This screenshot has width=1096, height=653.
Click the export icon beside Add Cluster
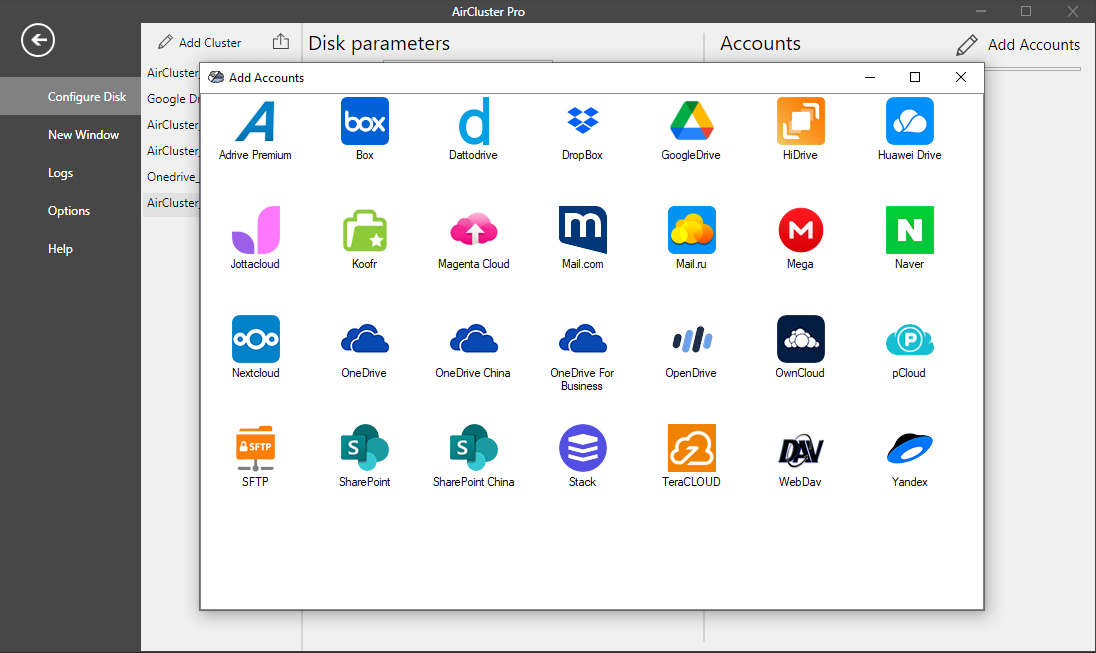(281, 42)
